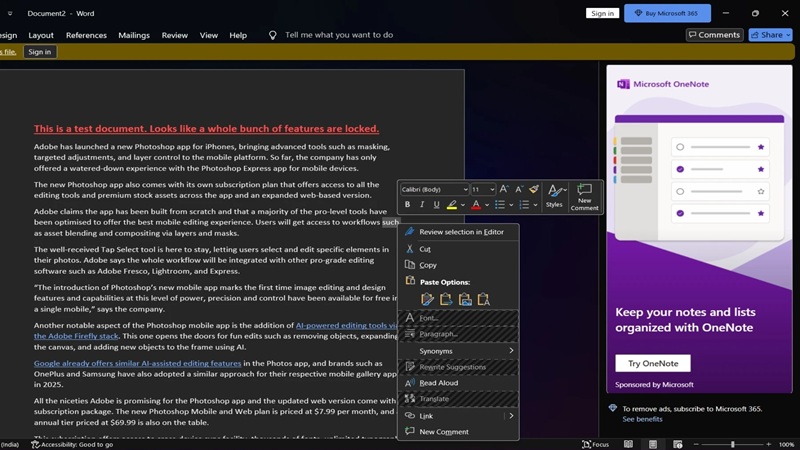800x450 pixels.
Task: Switch to Read Mode view
Action: tap(627, 444)
